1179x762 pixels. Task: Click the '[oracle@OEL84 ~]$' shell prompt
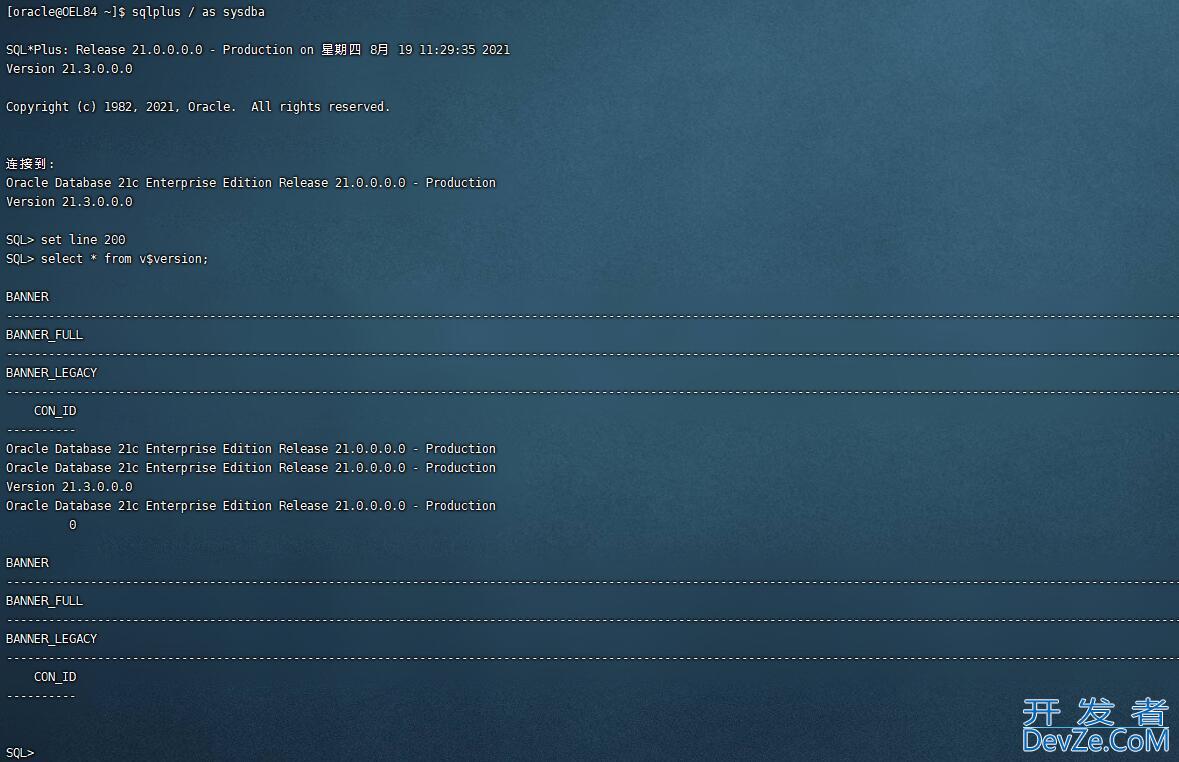(65, 12)
